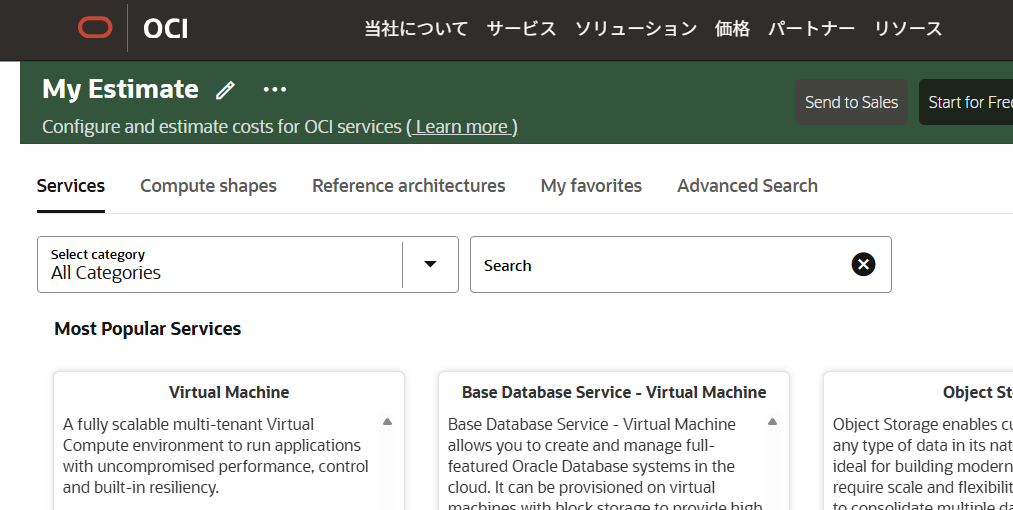This screenshot has width=1013, height=510.
Task: Expand the Select category dropdown arrow
Action: 430,264
